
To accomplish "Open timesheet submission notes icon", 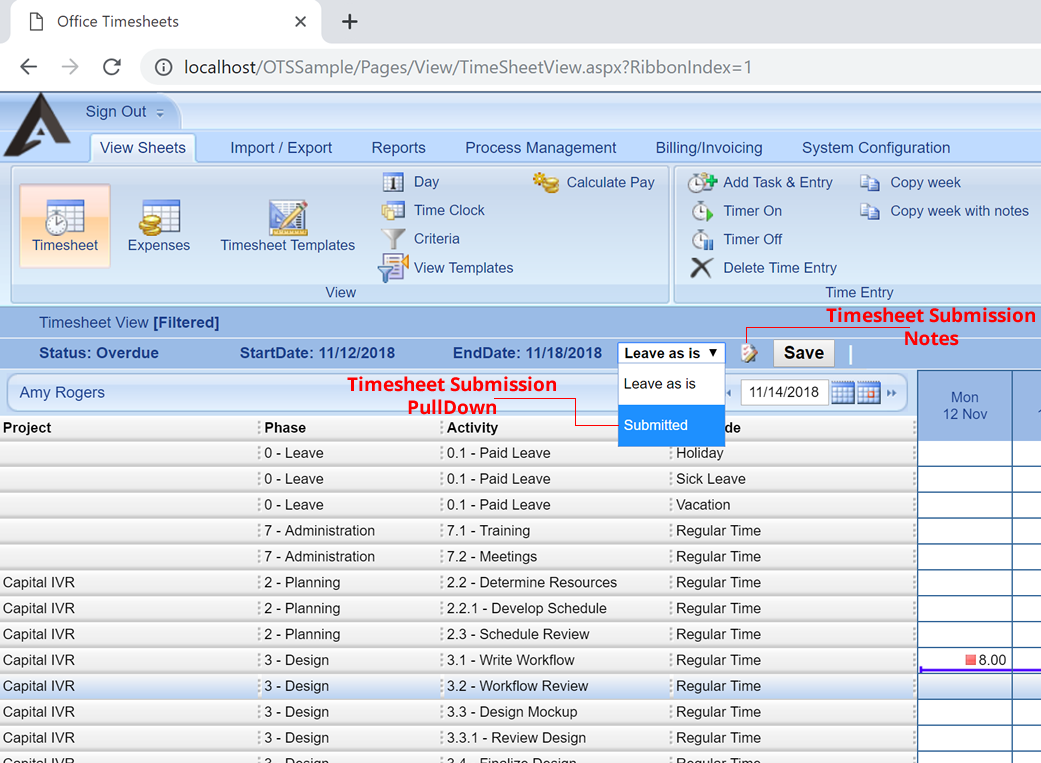I will (x=749, y=353).
